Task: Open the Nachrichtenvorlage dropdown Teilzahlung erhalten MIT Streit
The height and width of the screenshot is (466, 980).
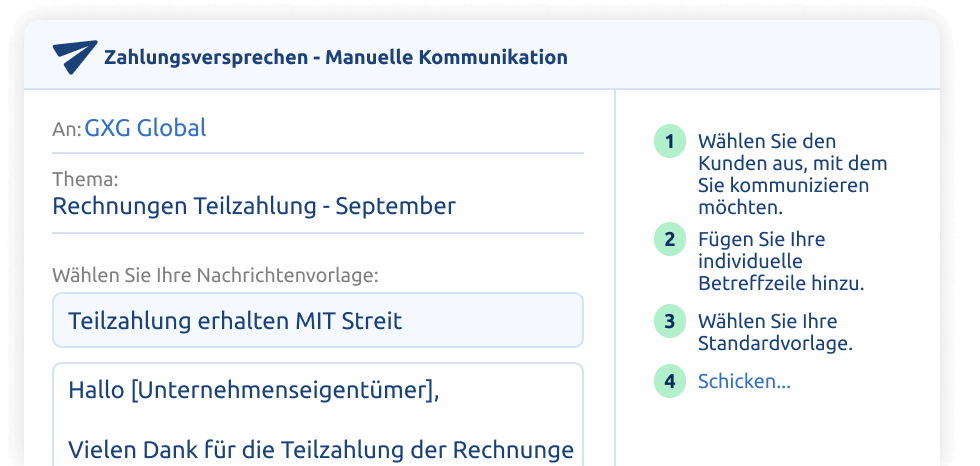Action: tap(318, 320)
